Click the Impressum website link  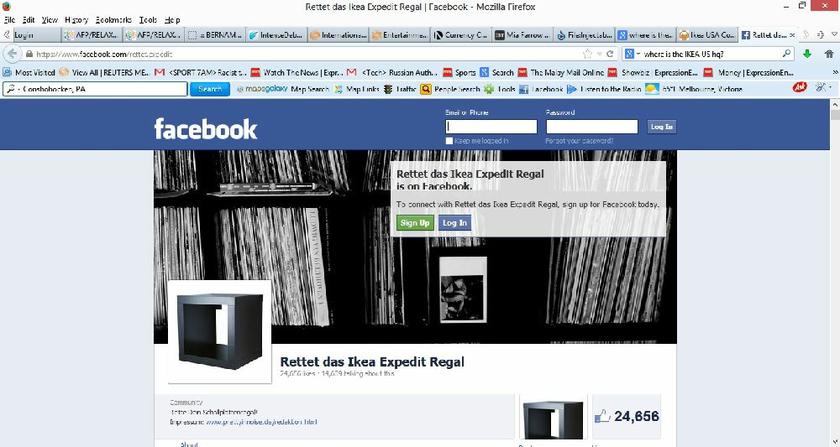261,422
